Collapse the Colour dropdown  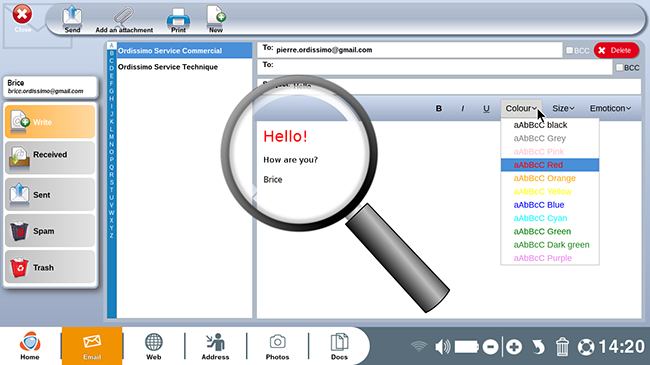[x=521, y=108]
